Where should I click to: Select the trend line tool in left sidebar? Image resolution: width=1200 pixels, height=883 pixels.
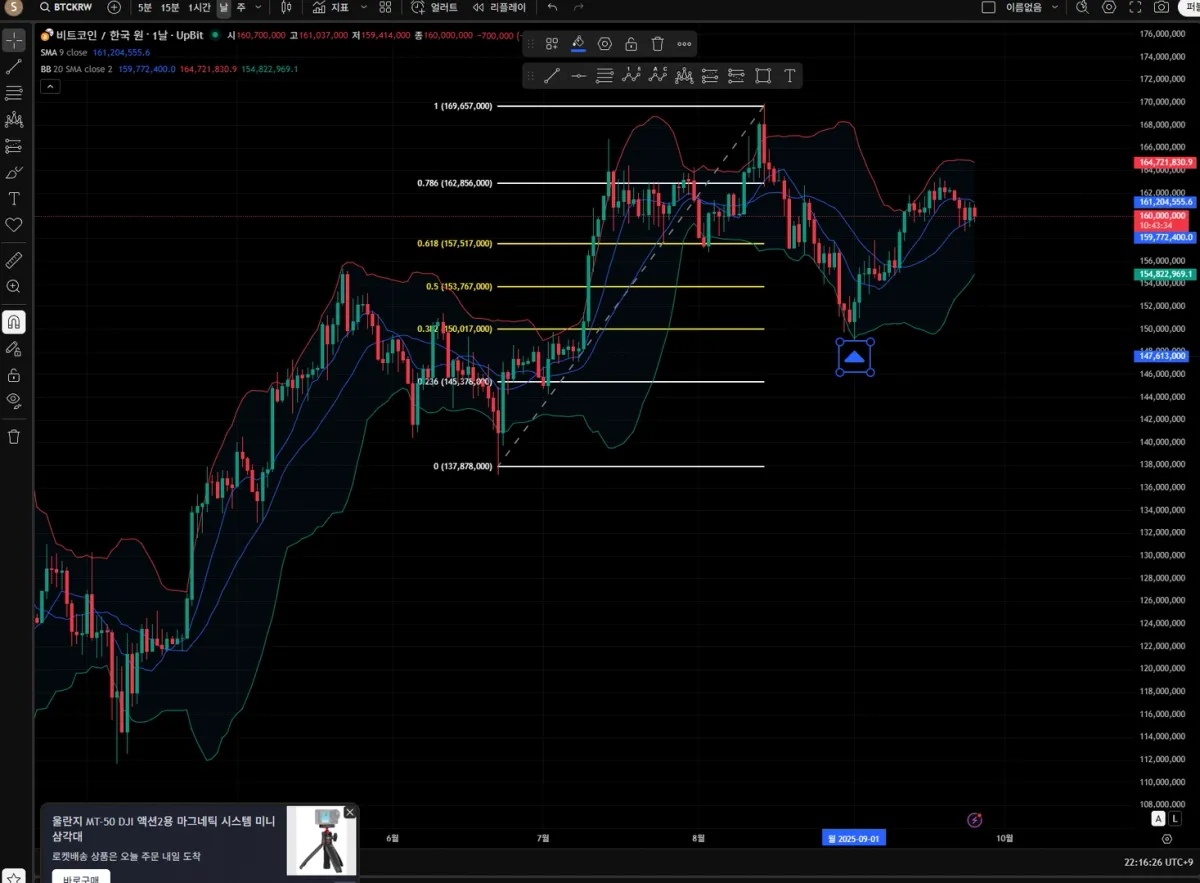tap(14, 67)
